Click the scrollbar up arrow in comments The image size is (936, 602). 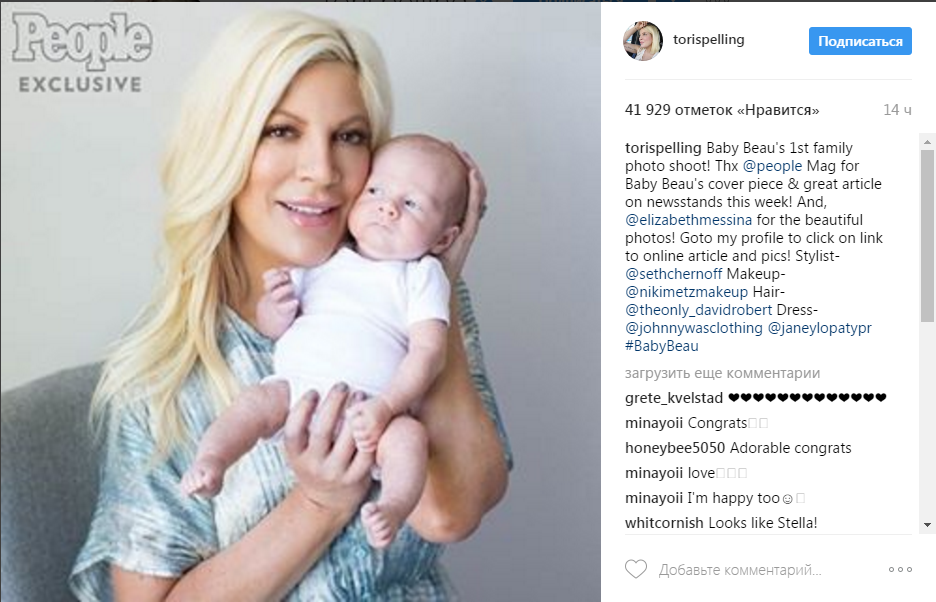pos(927,142)
